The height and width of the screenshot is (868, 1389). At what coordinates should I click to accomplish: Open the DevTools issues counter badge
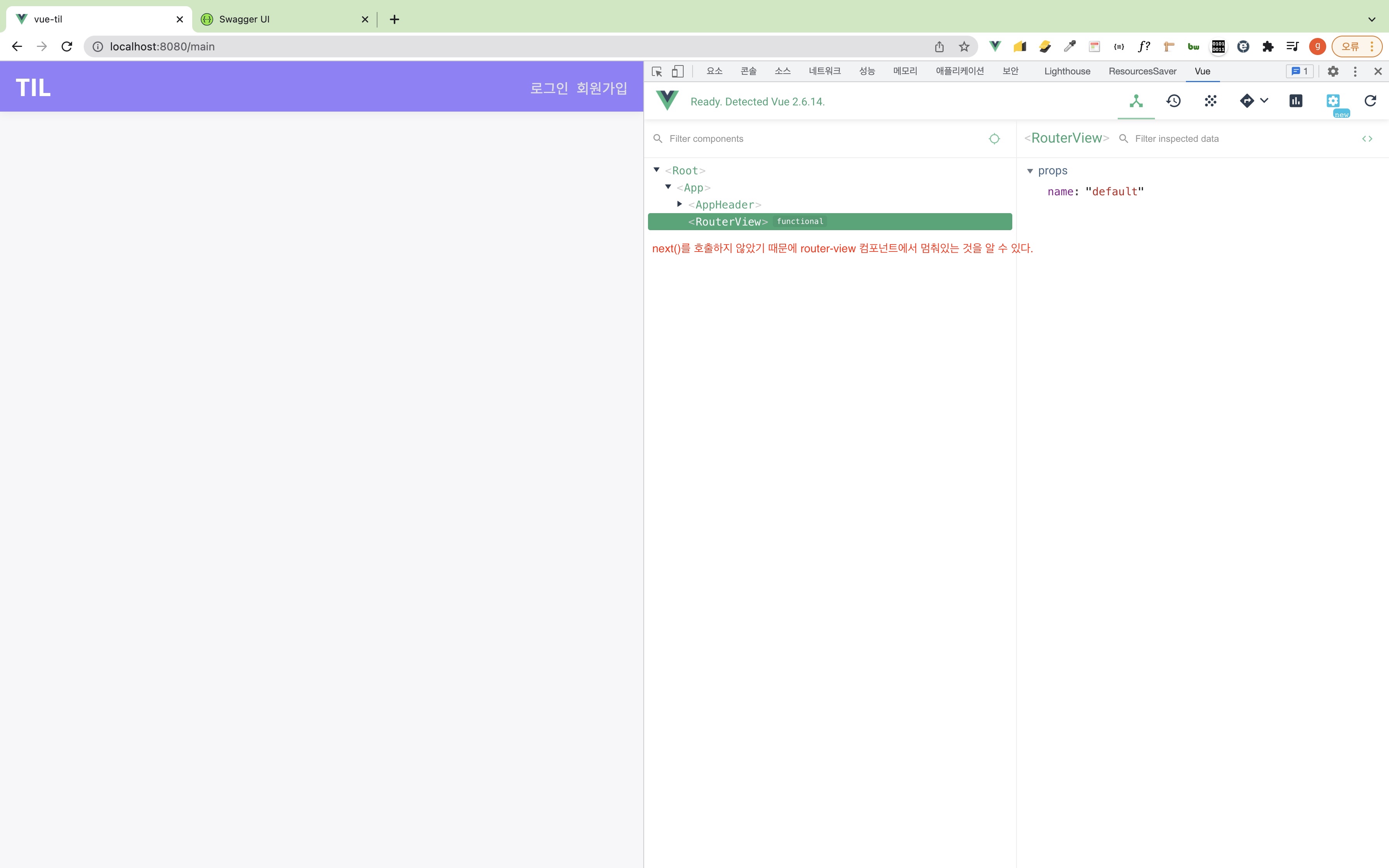[1299, 71]
